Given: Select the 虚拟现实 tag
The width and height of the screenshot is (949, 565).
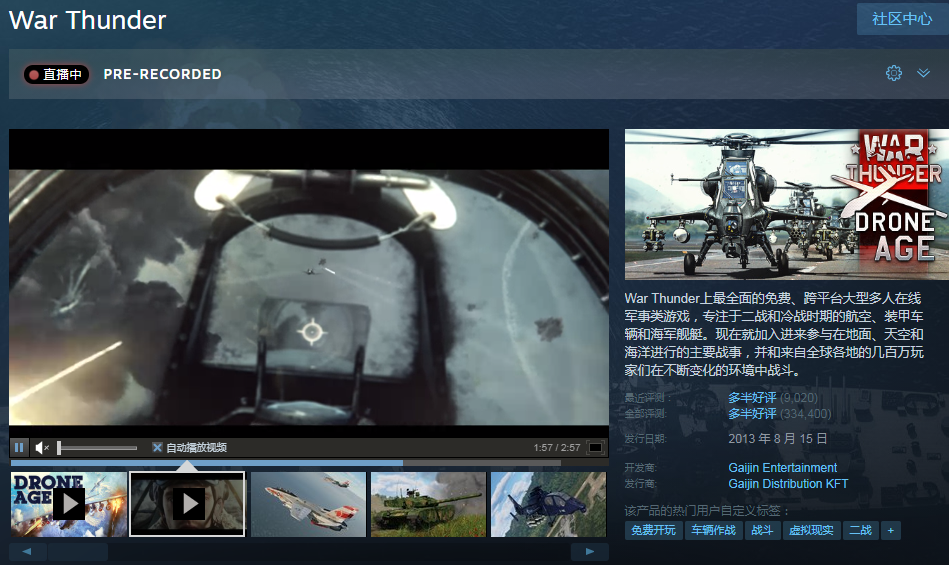Looking at the screenshot, I should pos(811,531).
